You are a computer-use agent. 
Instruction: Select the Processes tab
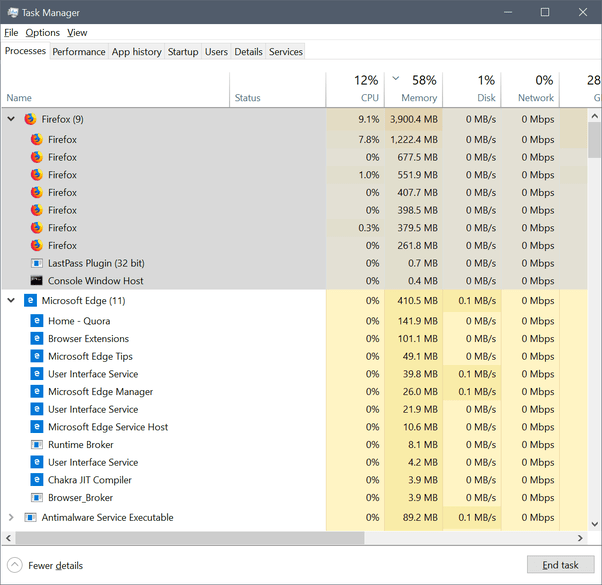pyautogui.click(x=25, y=51)
